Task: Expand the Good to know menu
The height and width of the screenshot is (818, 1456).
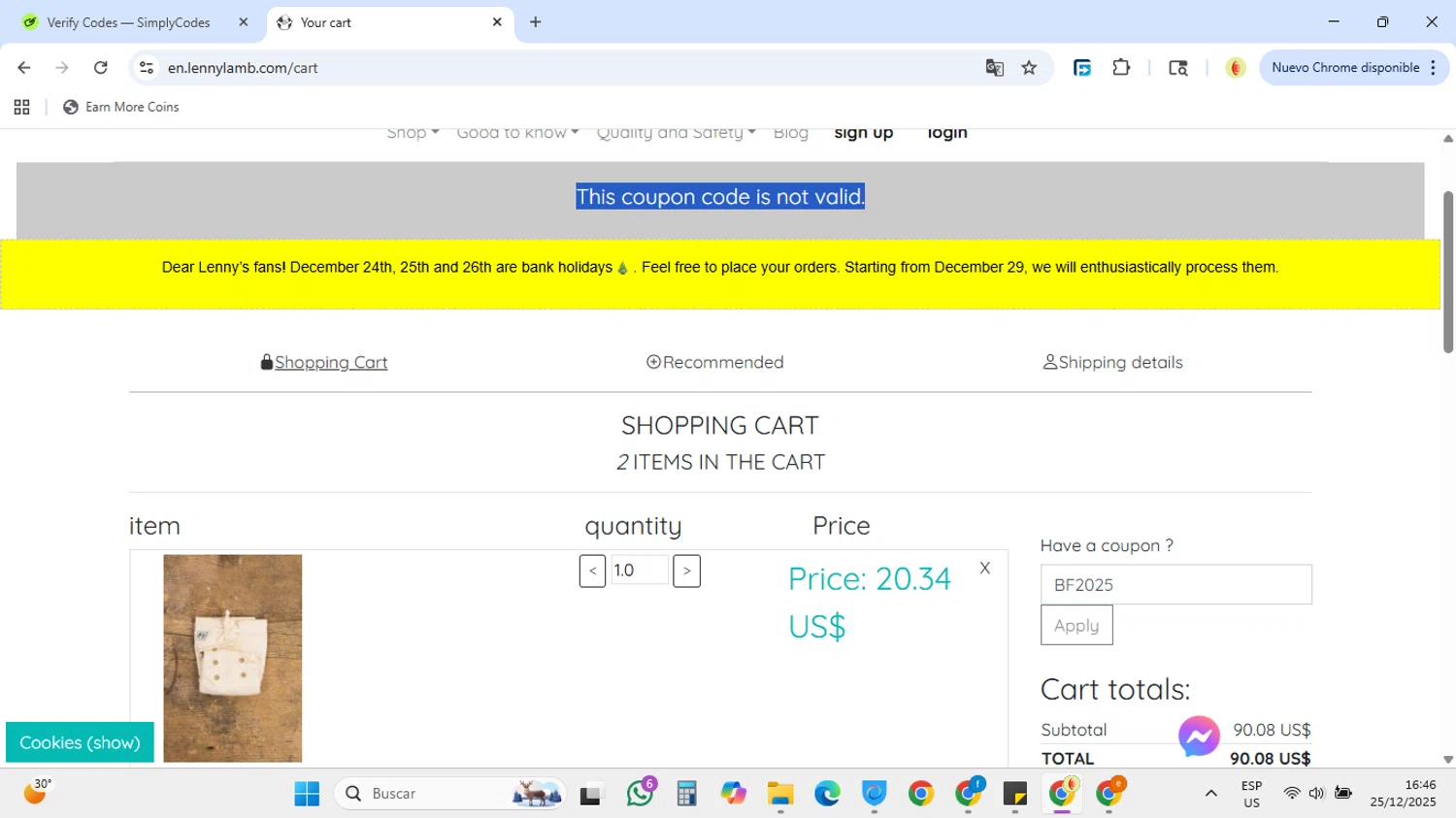Action: (517, 133)
